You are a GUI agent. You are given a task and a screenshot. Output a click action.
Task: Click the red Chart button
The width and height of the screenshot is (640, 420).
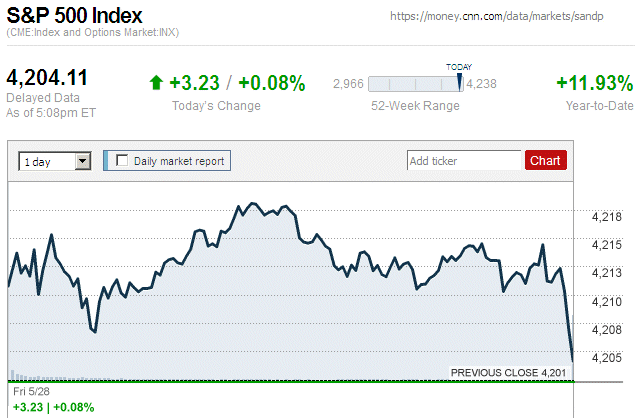(x=545, y=160)
